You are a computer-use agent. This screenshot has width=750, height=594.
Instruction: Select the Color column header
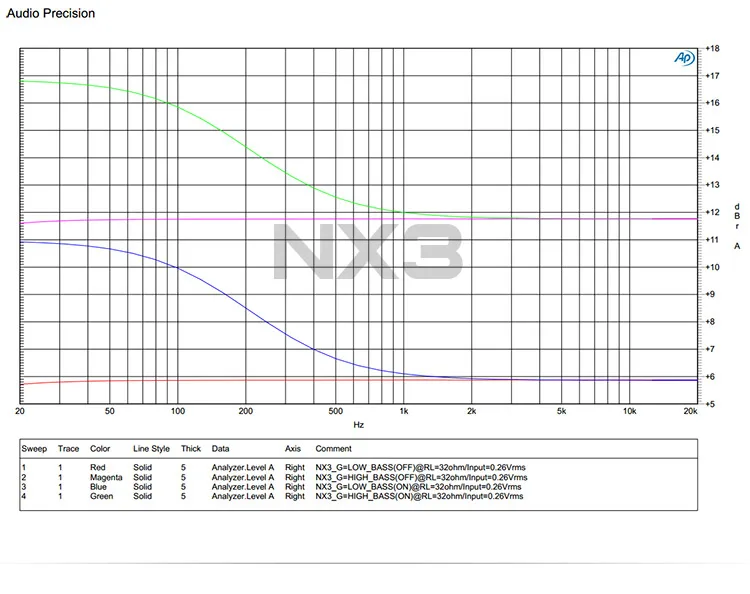100,449
